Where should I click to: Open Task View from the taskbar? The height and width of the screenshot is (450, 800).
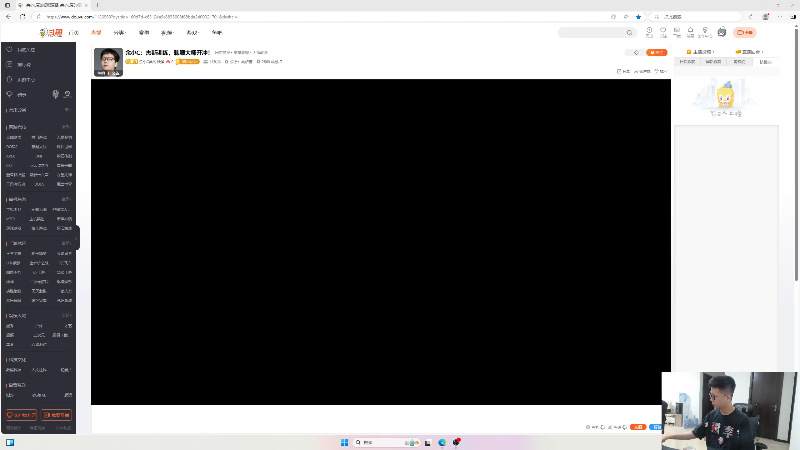(x=428, y=442)
